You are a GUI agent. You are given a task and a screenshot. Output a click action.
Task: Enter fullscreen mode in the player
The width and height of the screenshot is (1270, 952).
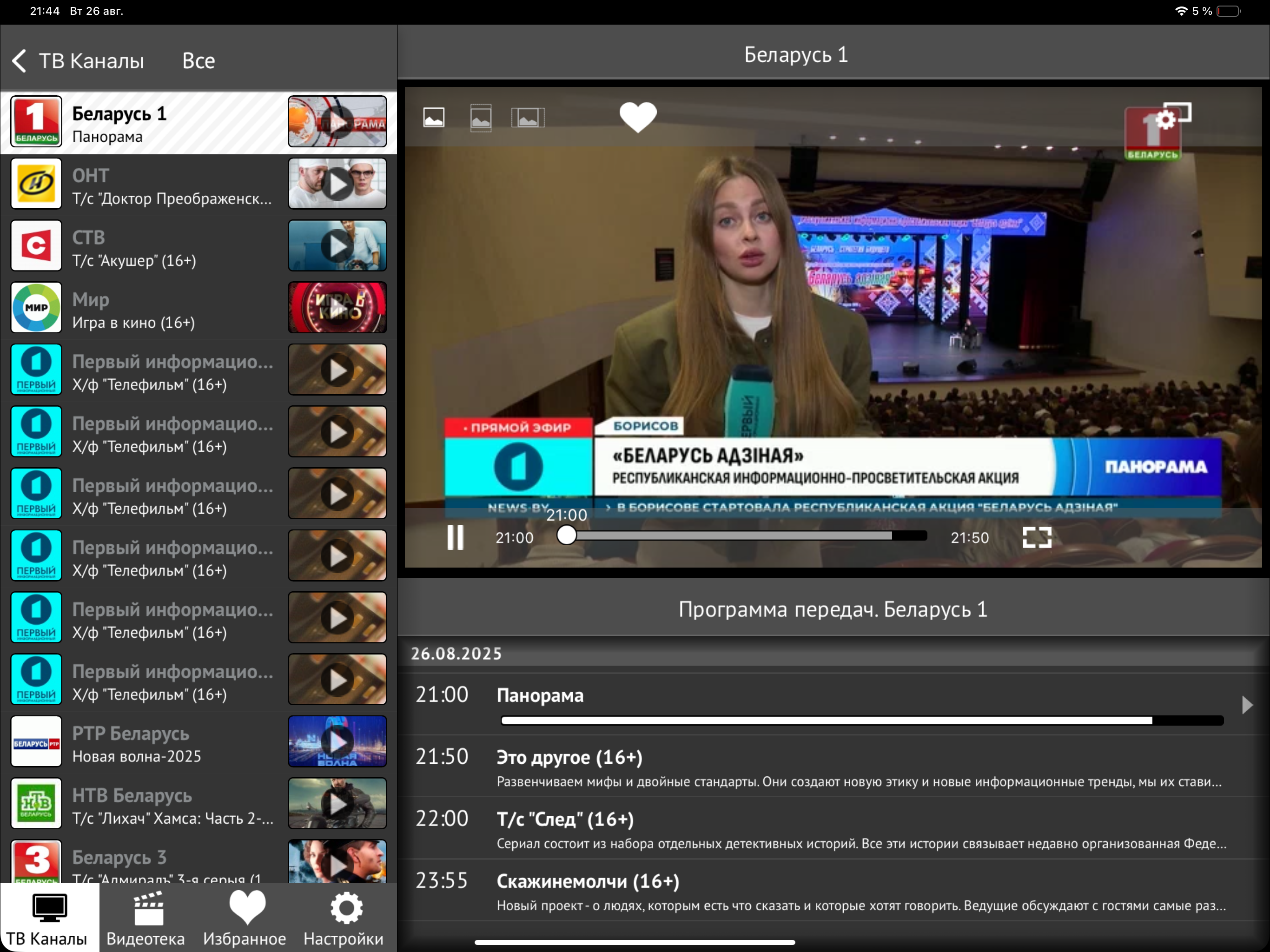(x=1038, y=537)
